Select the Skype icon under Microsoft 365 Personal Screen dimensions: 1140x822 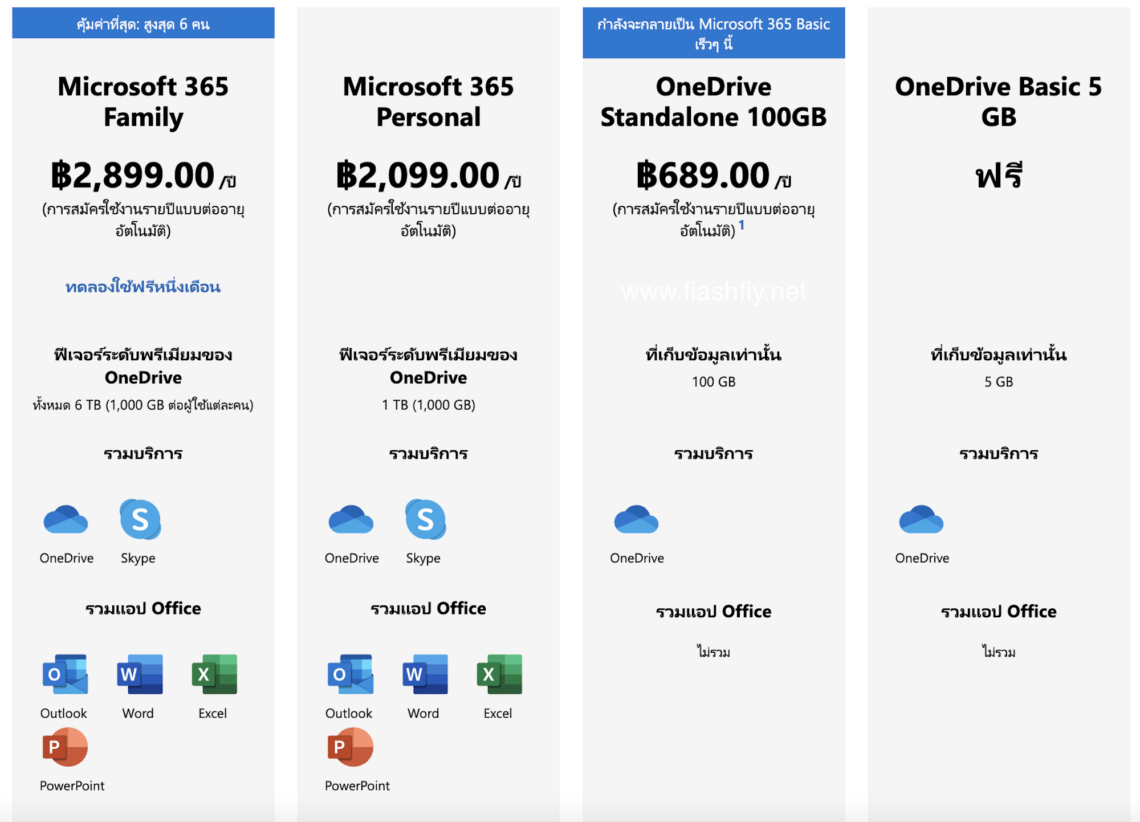(x=424, y=520)
